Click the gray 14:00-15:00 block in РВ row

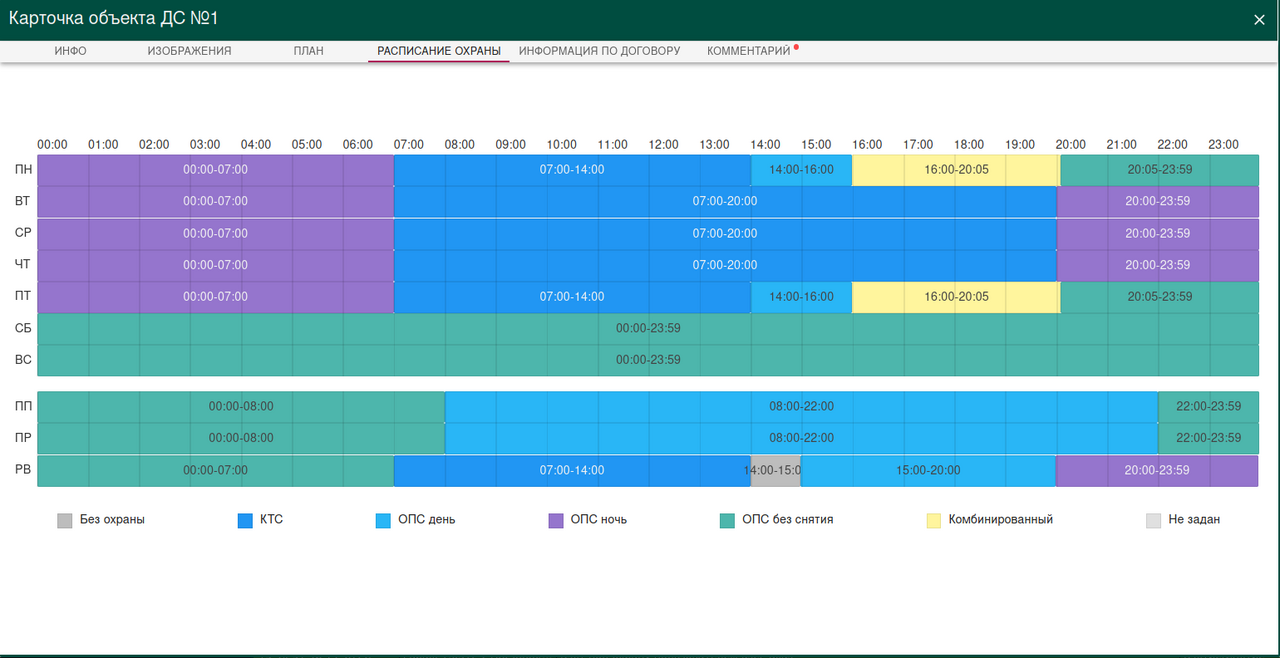coord(775,471)
